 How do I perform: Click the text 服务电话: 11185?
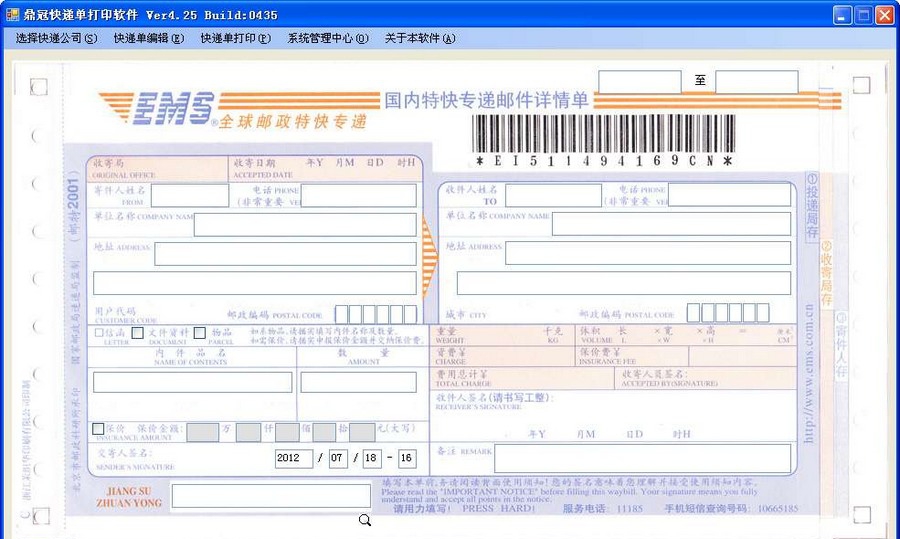(603, 509)
